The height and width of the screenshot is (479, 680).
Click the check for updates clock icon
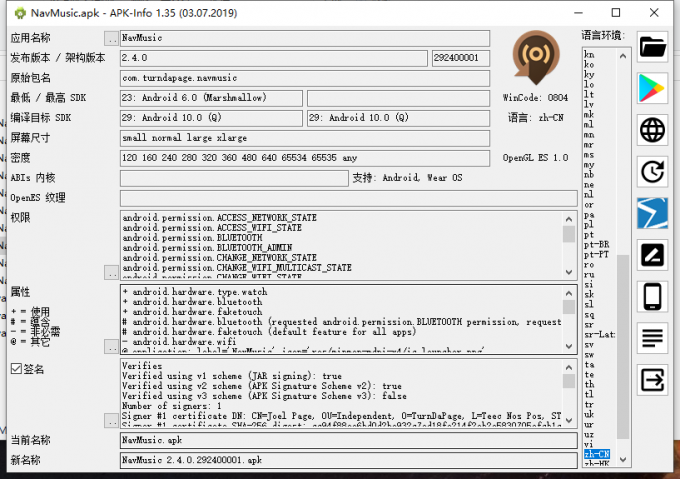[652, 172]
